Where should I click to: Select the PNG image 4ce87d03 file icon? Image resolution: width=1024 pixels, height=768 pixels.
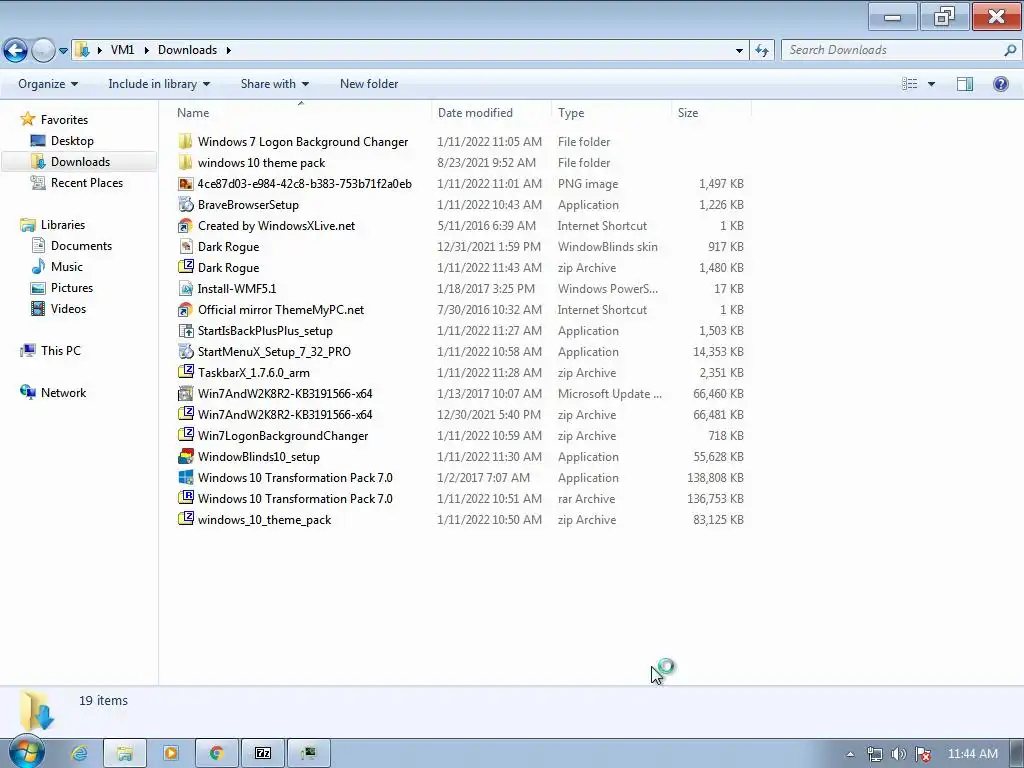185,184
